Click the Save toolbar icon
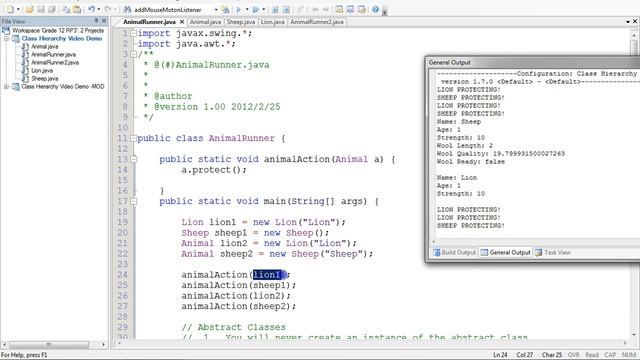Viewport: 640px width, 360px height. 41,9
